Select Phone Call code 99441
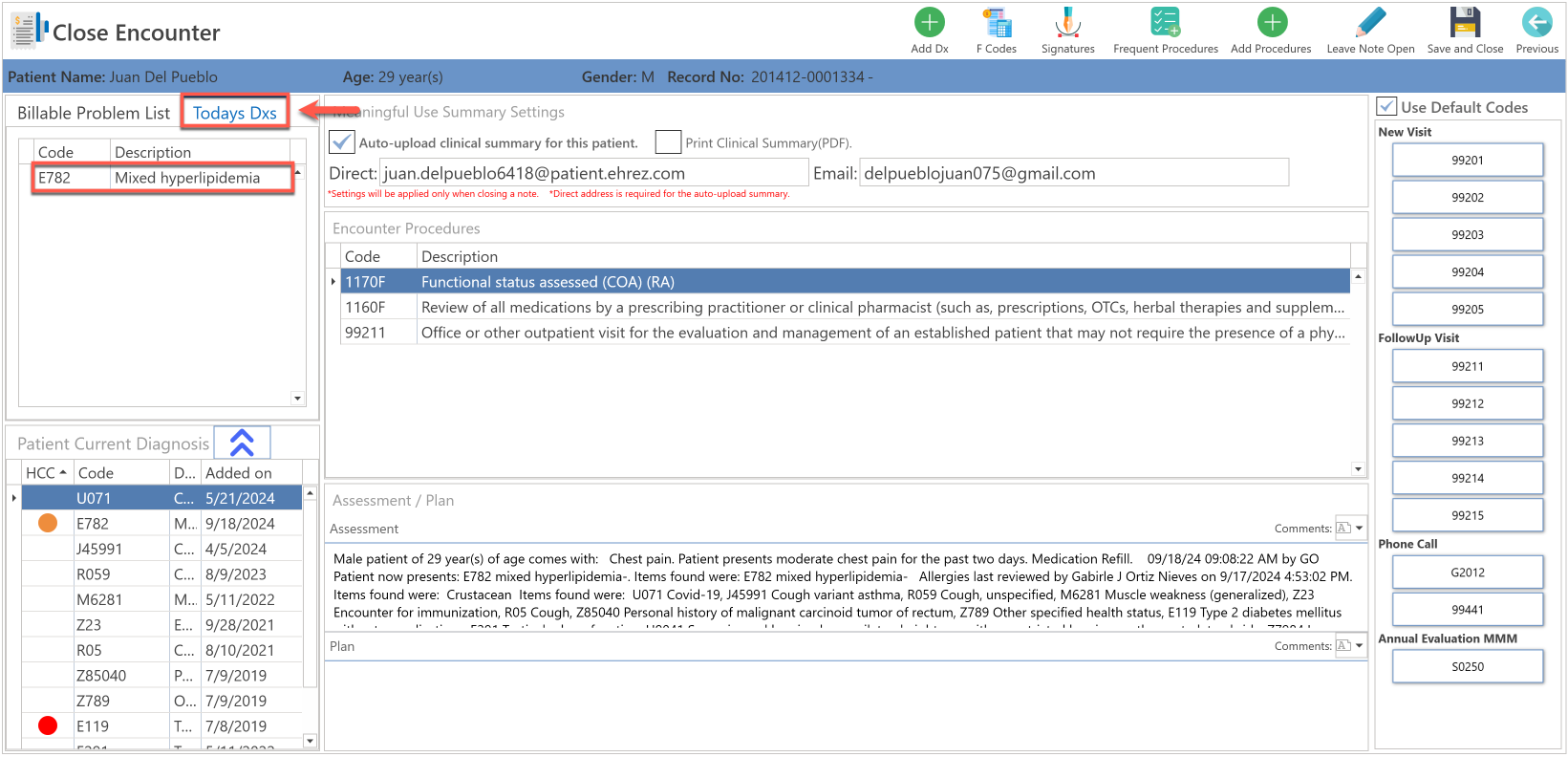 pyautogui.click(x=1467, y=610)
